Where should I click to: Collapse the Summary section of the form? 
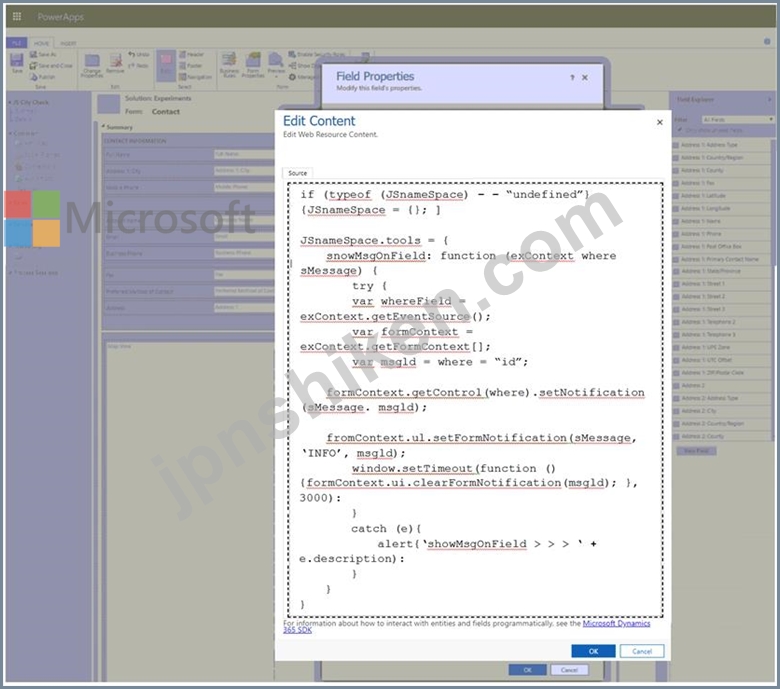pos(103,127)
